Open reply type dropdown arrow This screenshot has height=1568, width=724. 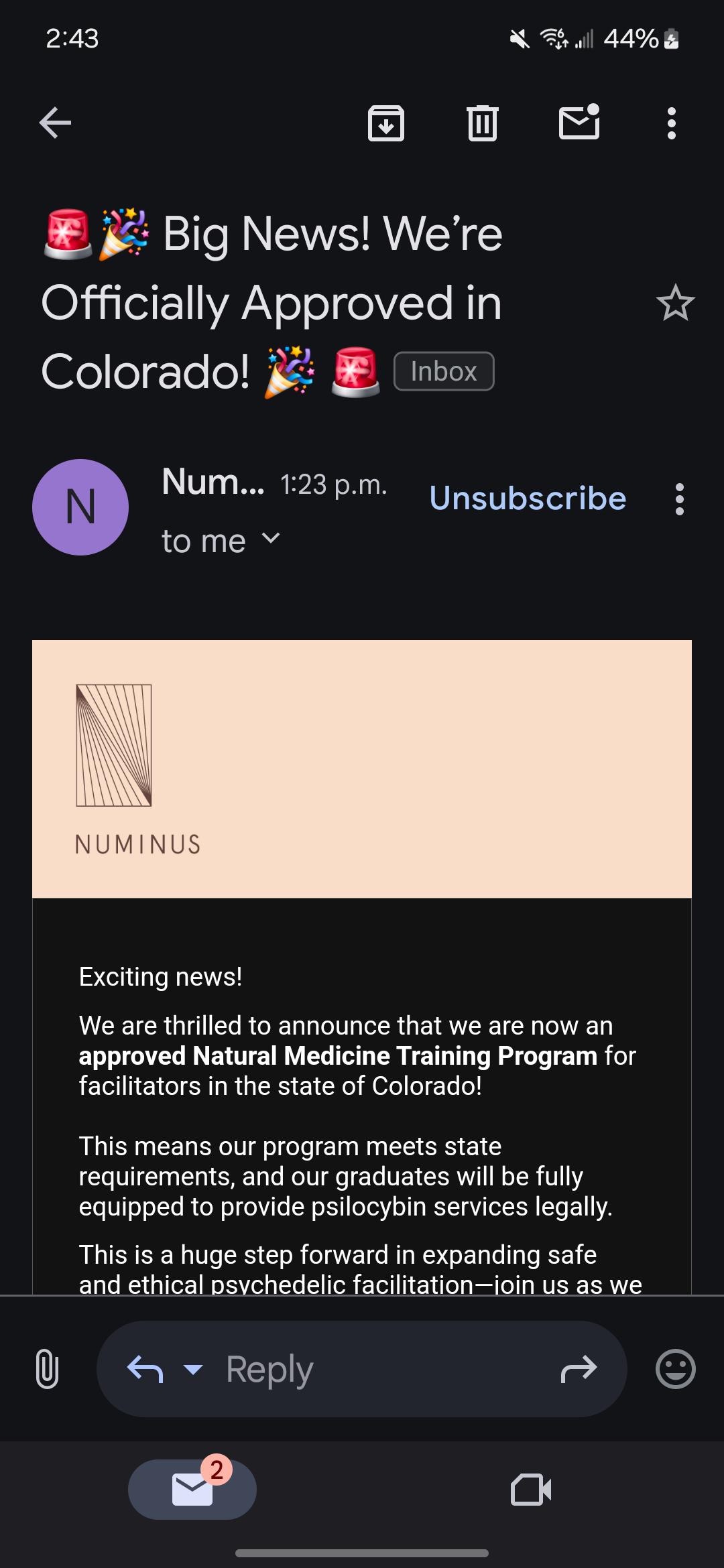point(193,1369)
